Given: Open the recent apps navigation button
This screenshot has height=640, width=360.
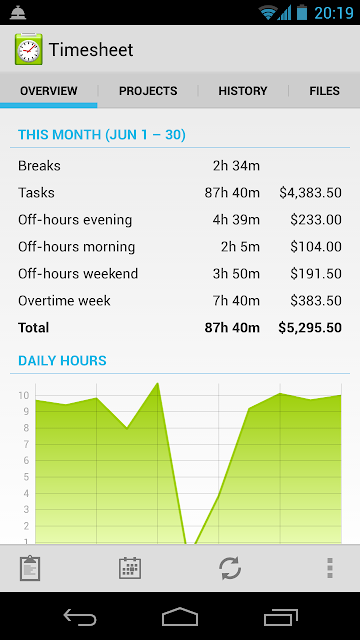Looking at the screenshot, I should [280, 617].
